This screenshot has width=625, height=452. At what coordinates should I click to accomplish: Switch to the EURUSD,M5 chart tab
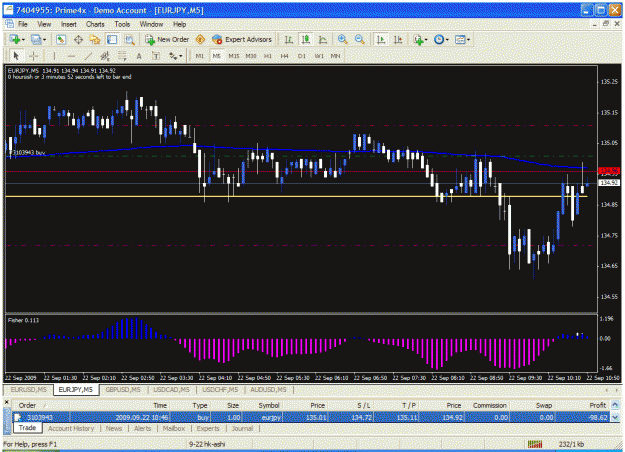28,389
